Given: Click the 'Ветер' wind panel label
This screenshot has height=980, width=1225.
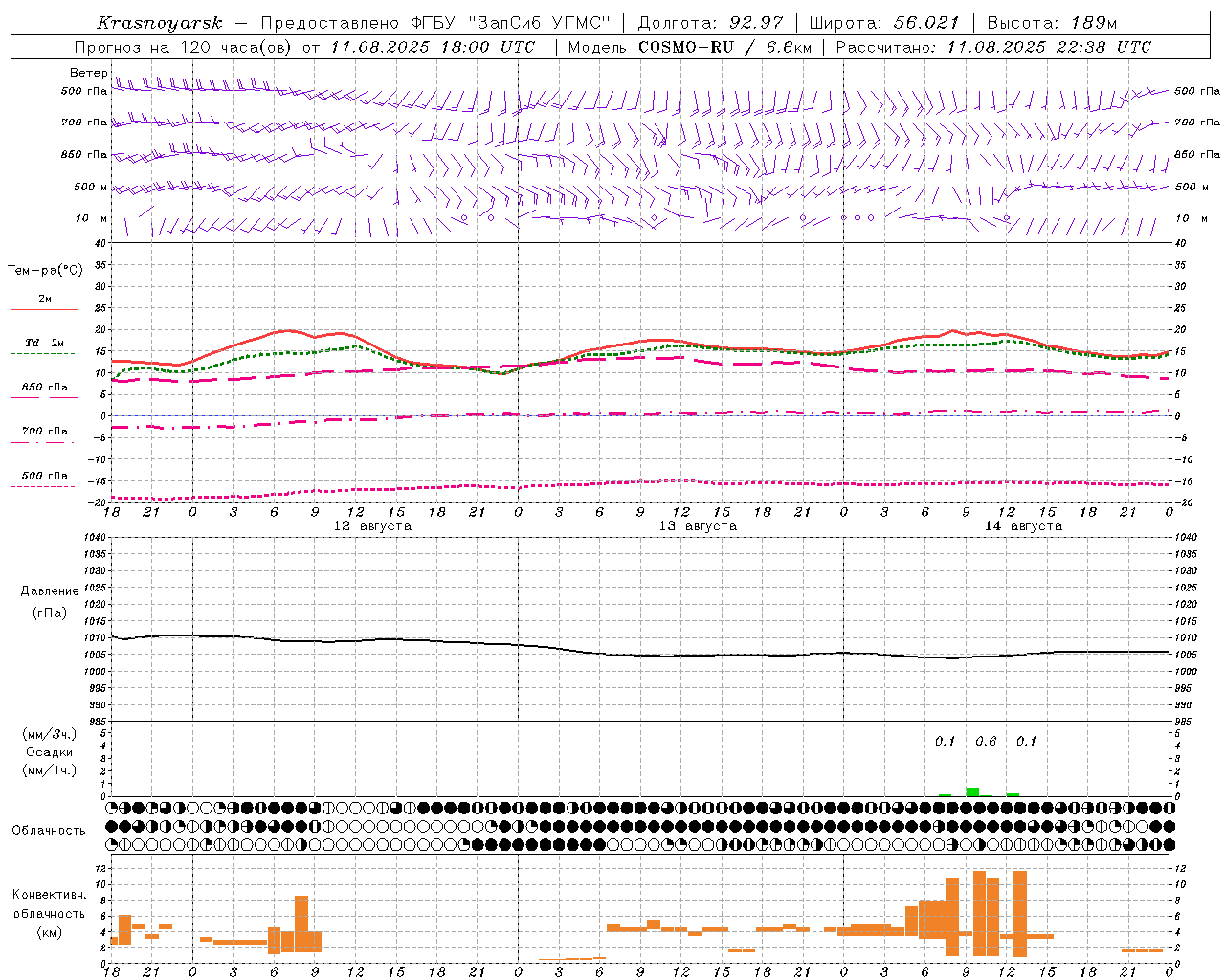Looking at the screenshot, I should point(89,73).
